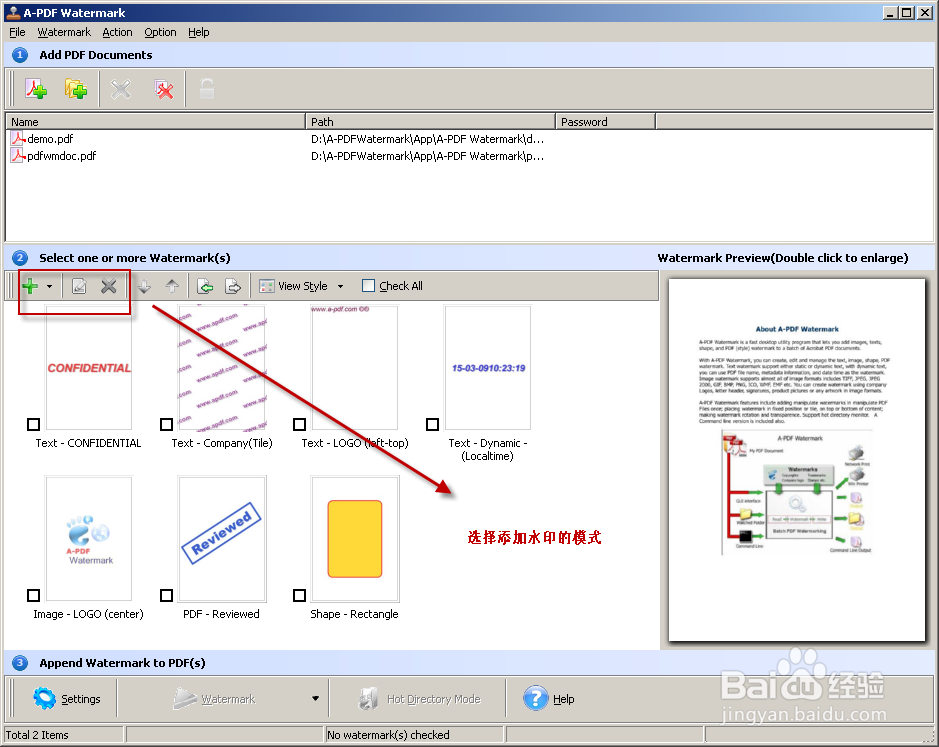Screen dimensions: 939x747
Task: Open the bottom Watermark button dropdown arrow
Action: 316,698
